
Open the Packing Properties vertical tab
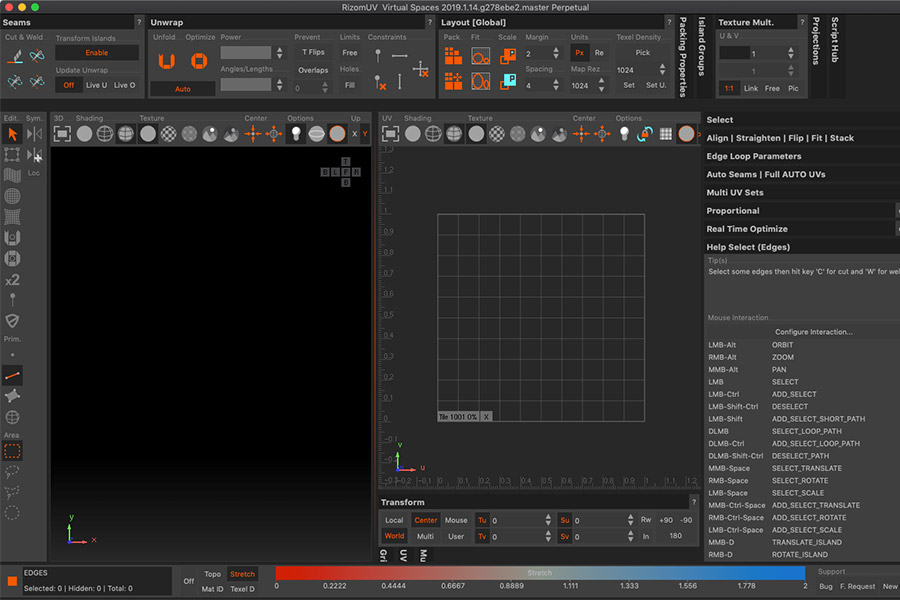coord(683,57)
